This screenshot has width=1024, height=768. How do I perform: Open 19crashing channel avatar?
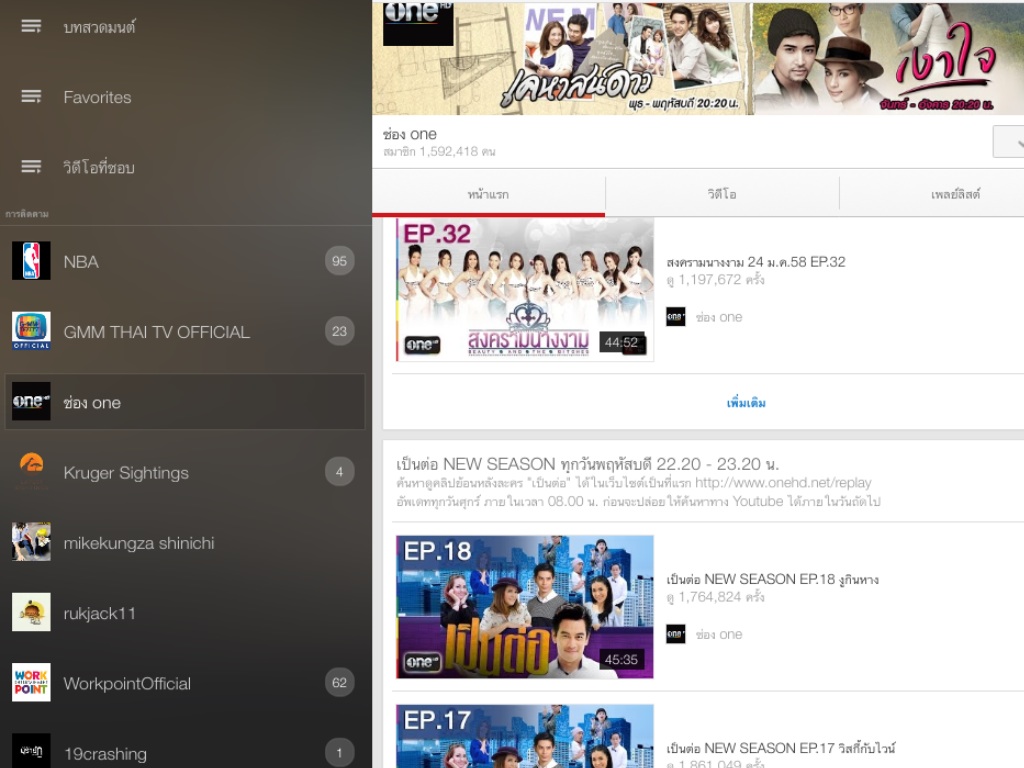point(31,750)
